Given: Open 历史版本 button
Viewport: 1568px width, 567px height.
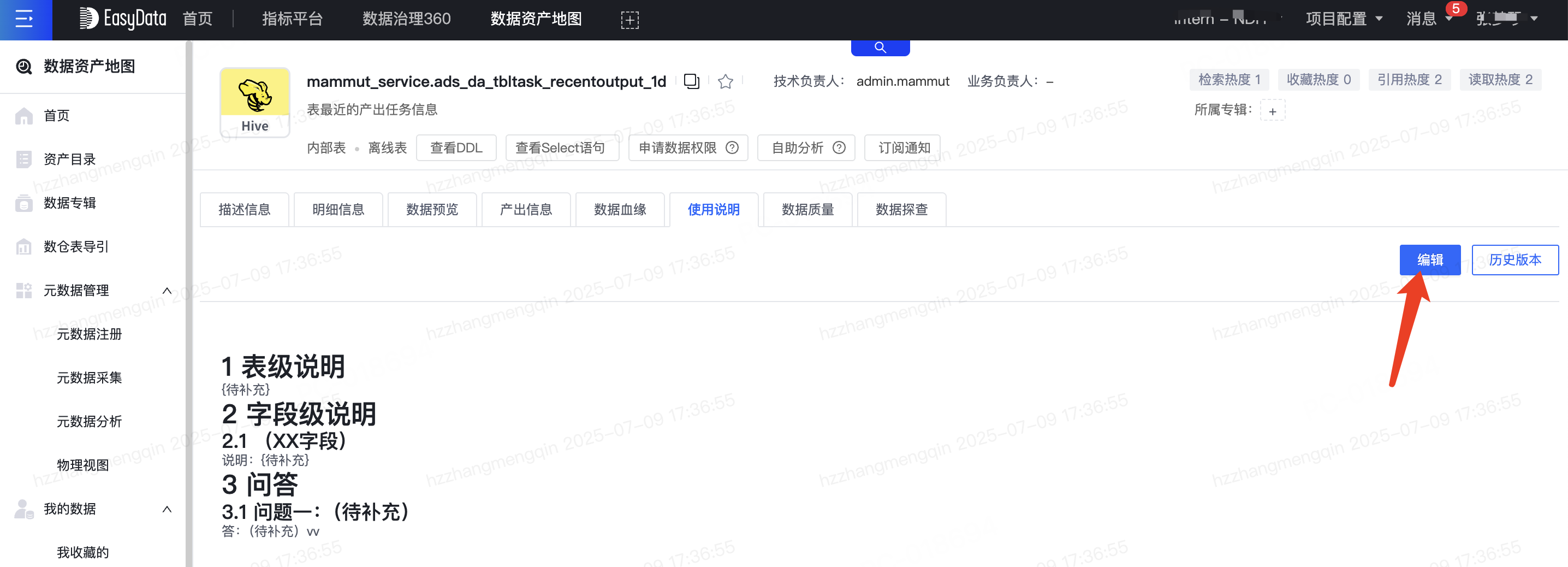Looking at the screenshot, I should (x=1515, y=260).
